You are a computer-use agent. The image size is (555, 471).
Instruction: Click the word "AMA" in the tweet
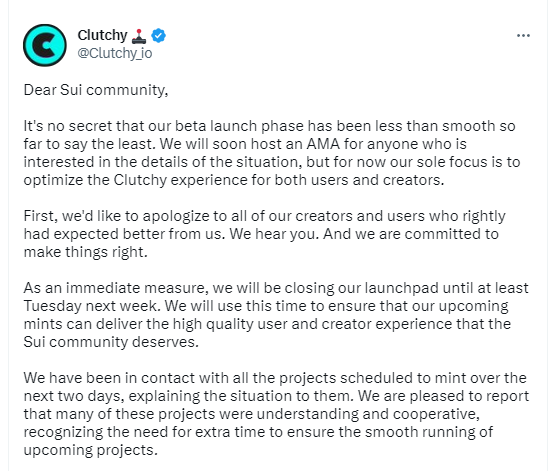tap(324, 144)
